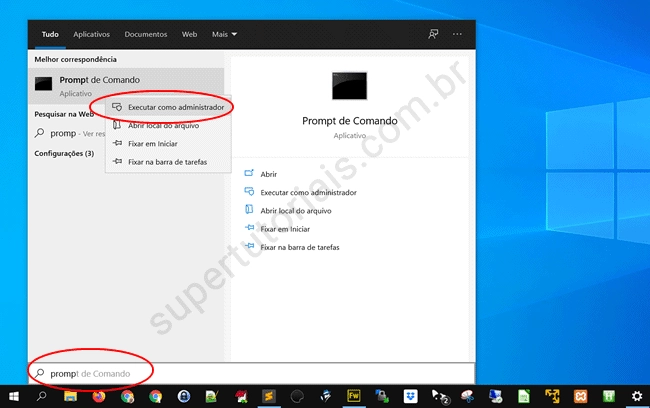
Task: Open File Explorer from the taskbar
Action: point(70,396)
